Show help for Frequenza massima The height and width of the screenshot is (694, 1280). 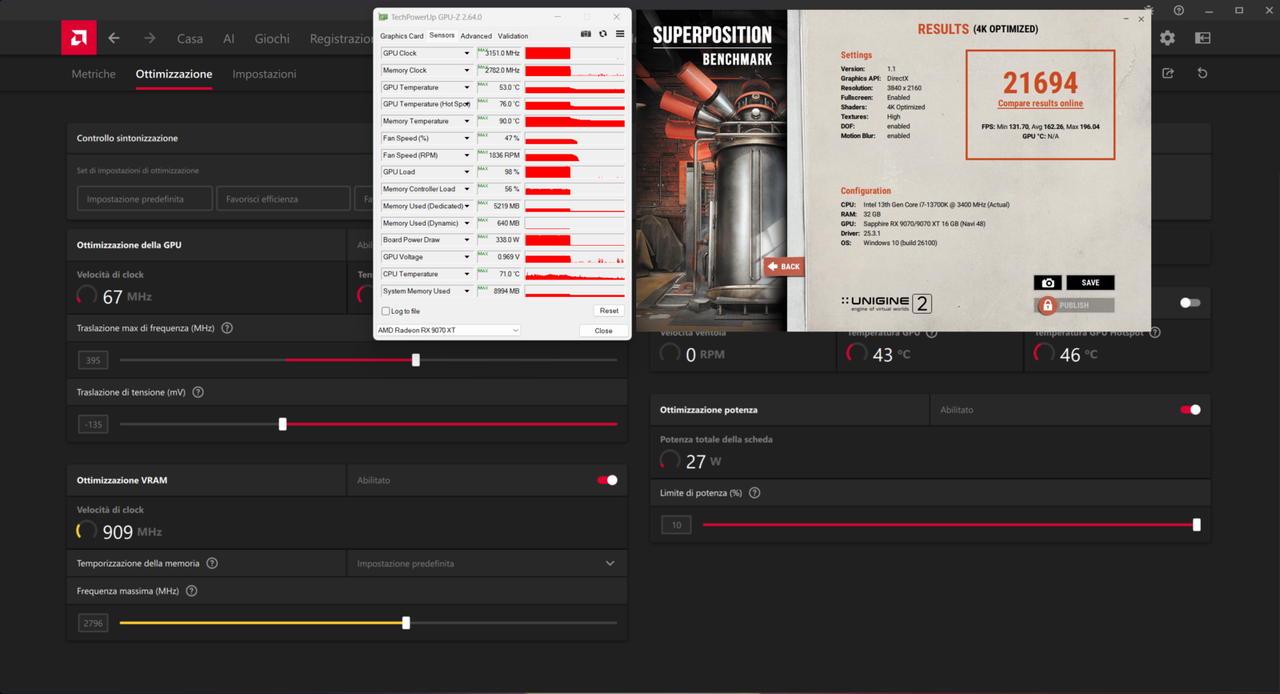point(191,591)
